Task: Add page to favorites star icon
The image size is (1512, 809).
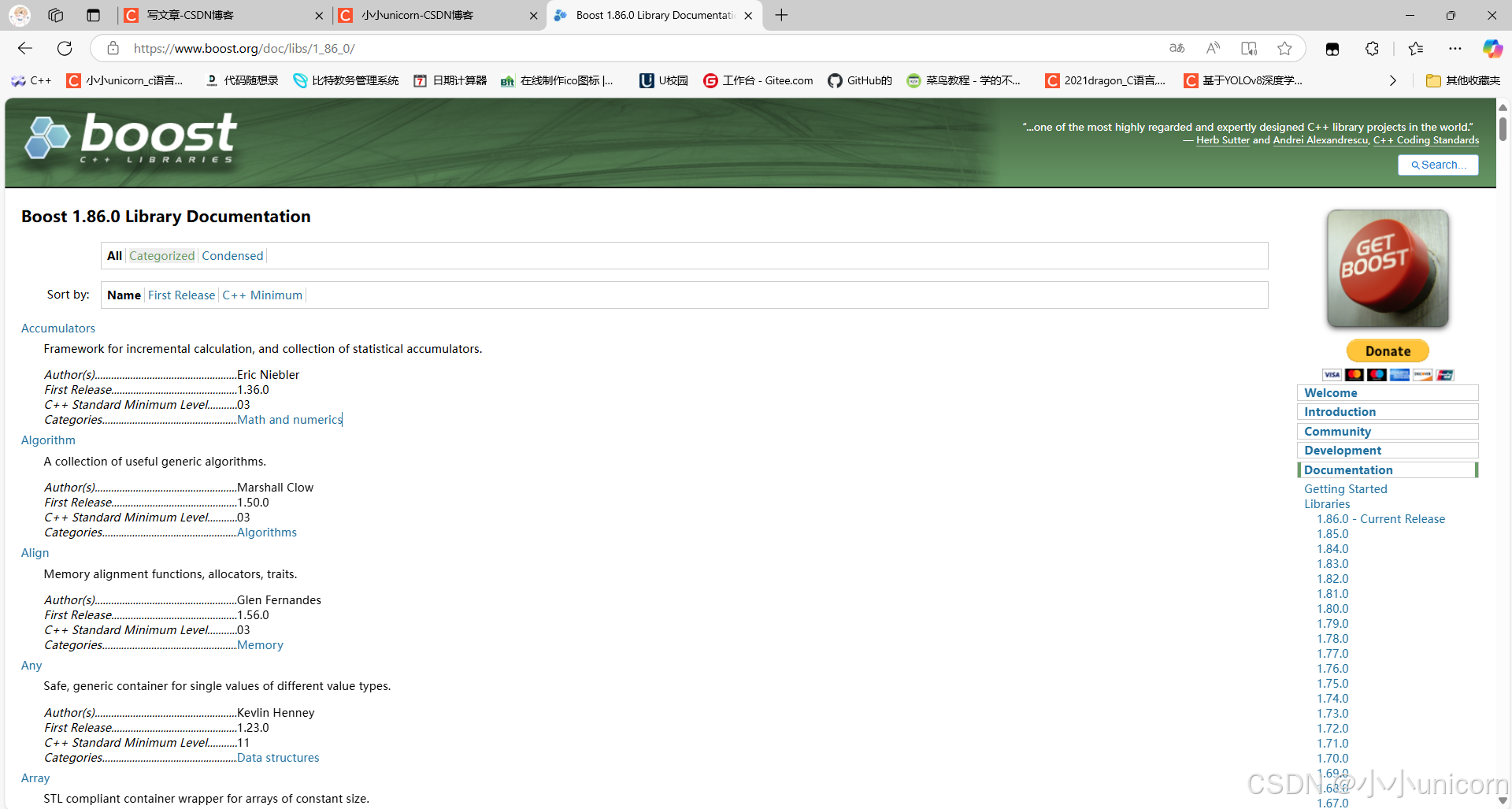Action: click(x=1284, y=48)
